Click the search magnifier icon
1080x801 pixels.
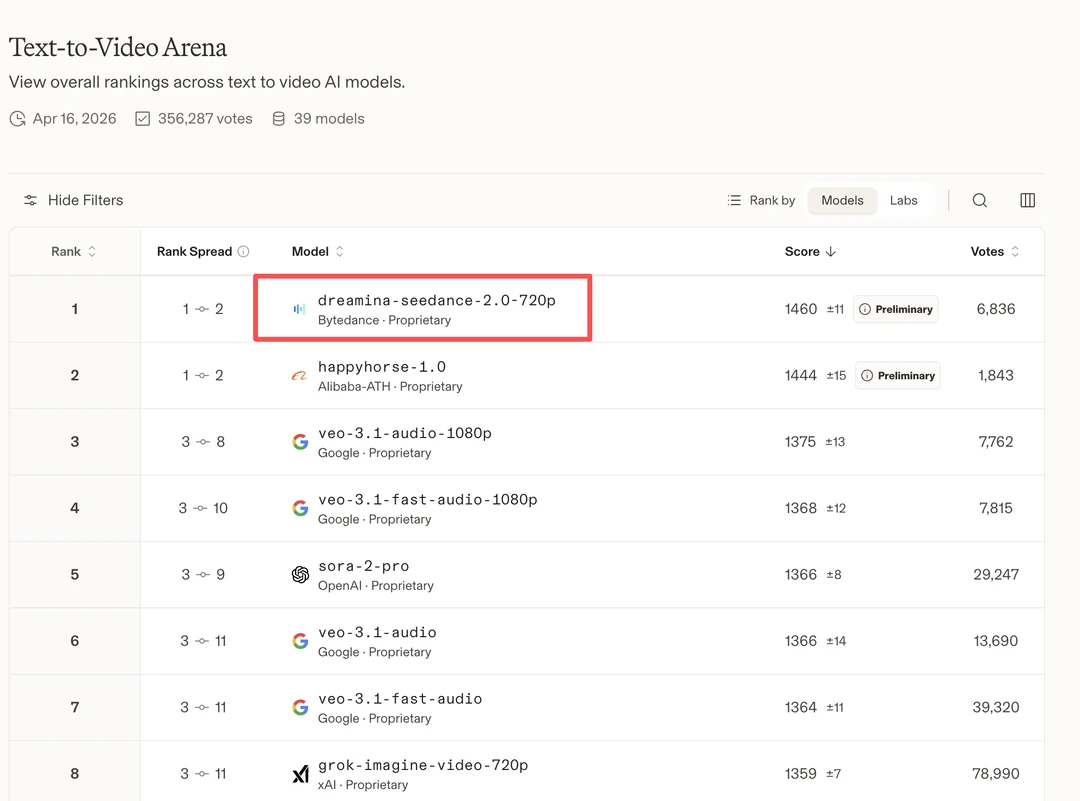[x=980, y=200]
